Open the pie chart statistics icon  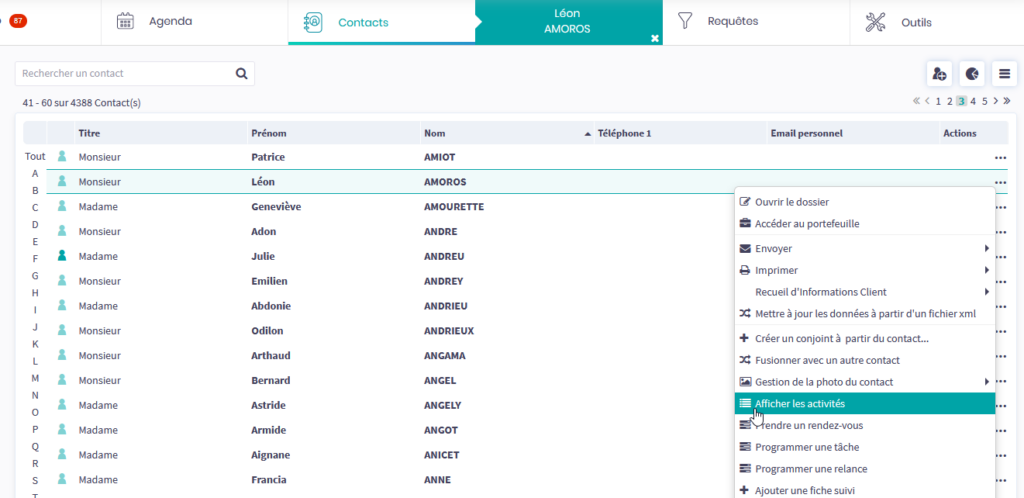972,74
